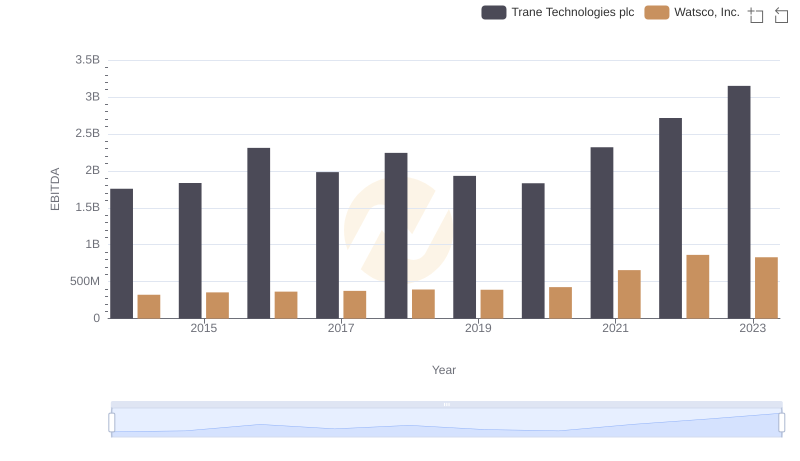This screenshot has height=461, width=800.
Task: Click the Watsco bar for 2016
Action: 286,305
